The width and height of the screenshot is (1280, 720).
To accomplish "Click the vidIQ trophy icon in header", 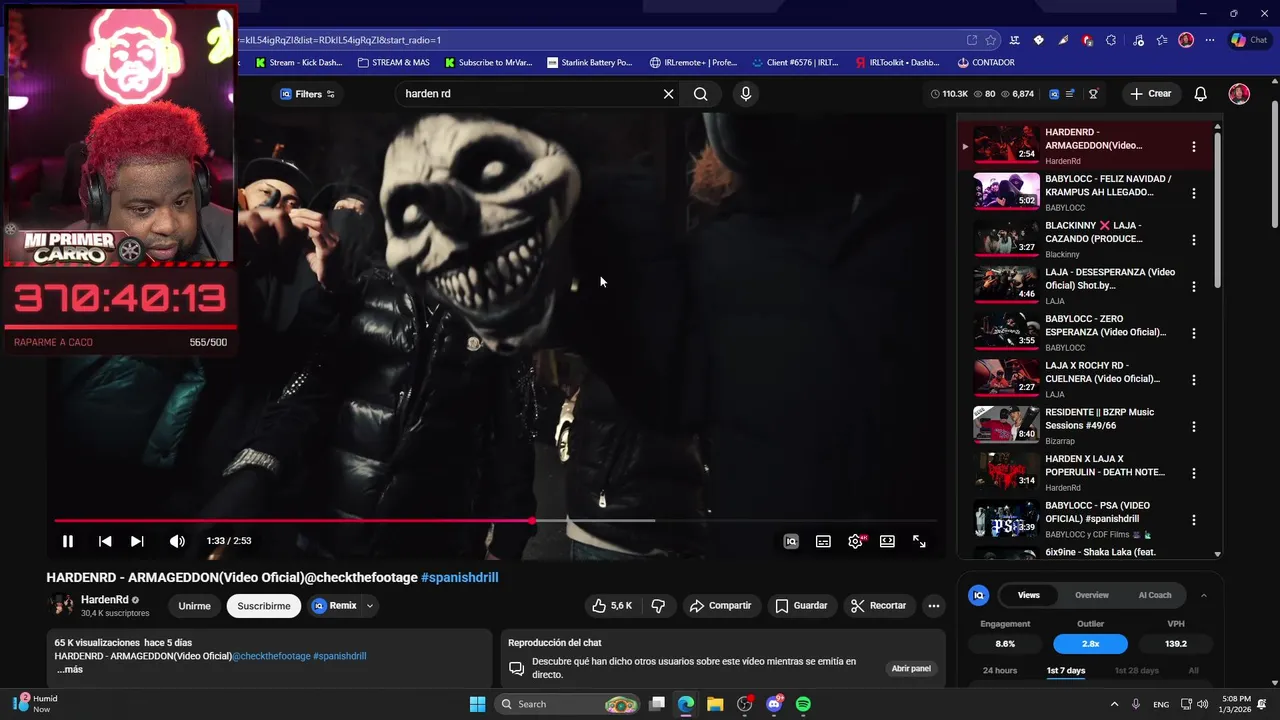I will [x=1094, y=94].
